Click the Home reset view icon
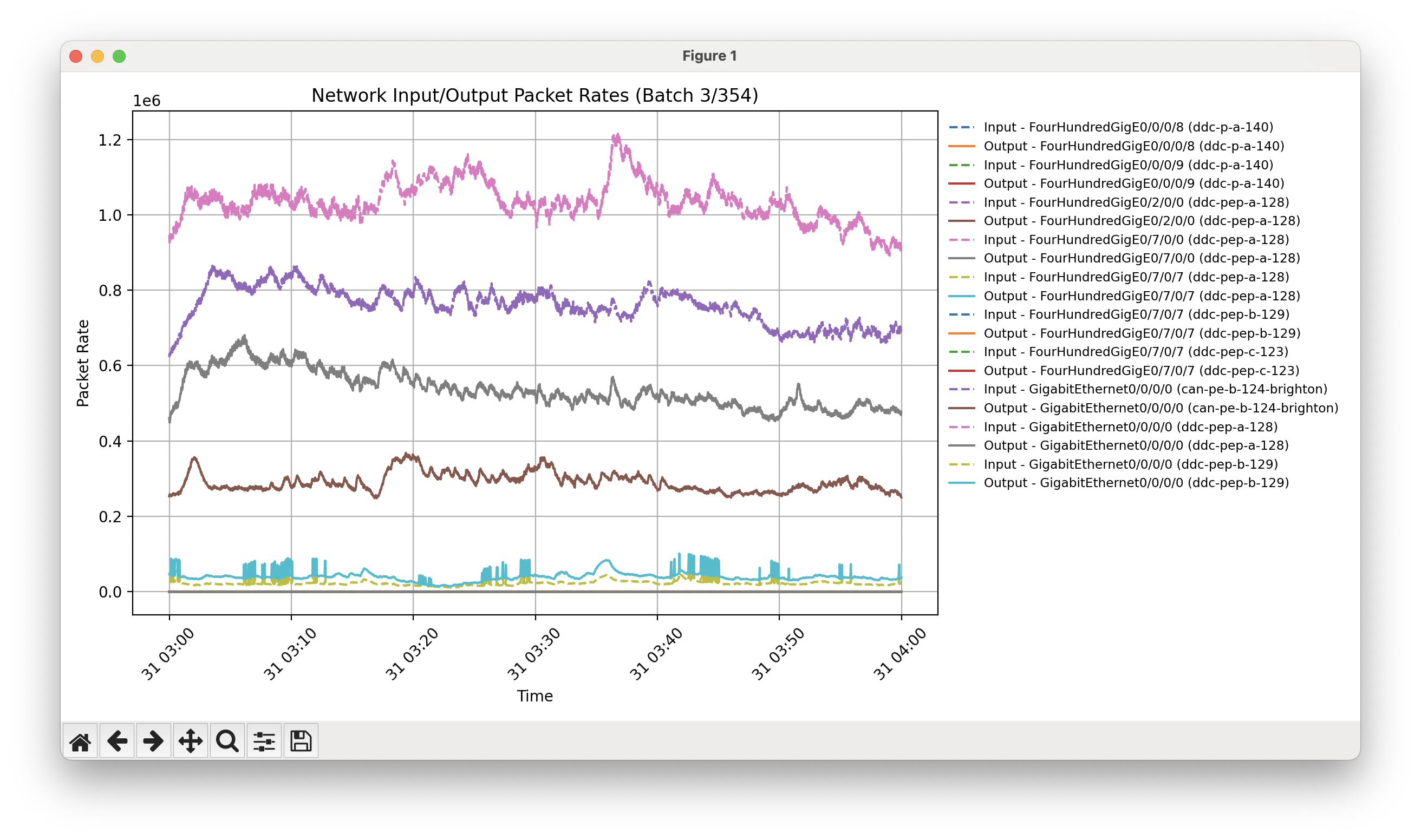The width and height of the screenshot is (1421, 840). coord(80,740)
